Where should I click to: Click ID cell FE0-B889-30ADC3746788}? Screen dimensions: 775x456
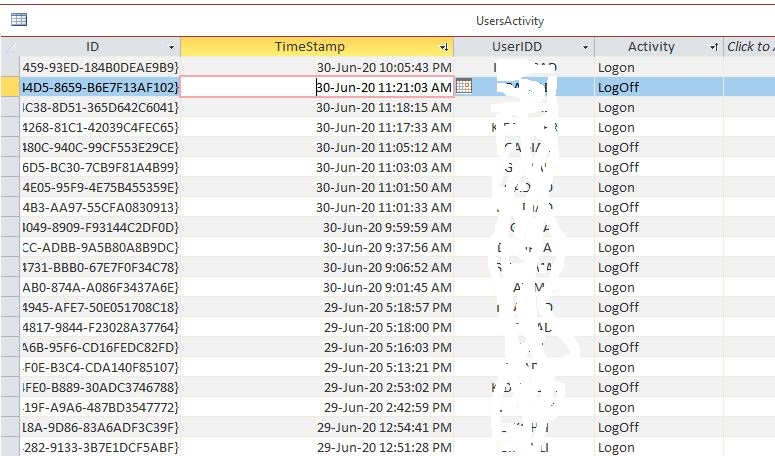(100, 387)
